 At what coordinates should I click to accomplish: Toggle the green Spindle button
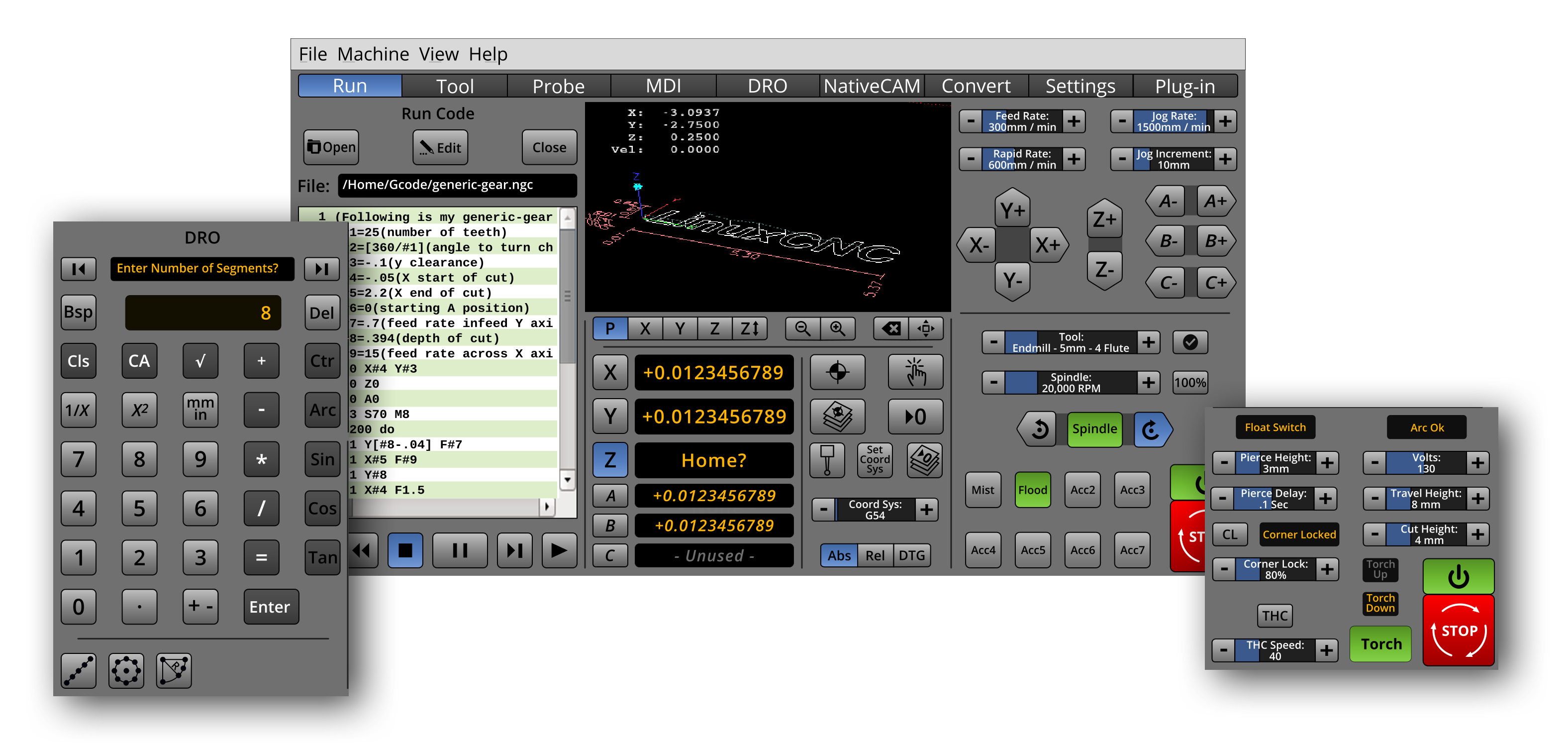1094,428
